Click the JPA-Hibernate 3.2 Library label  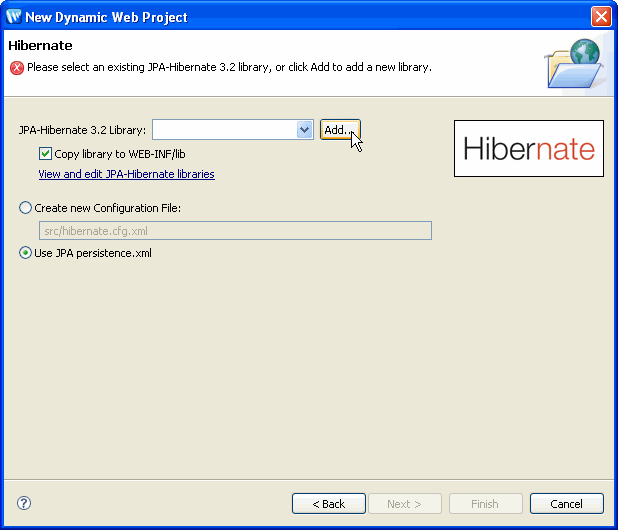click(82, 130)
